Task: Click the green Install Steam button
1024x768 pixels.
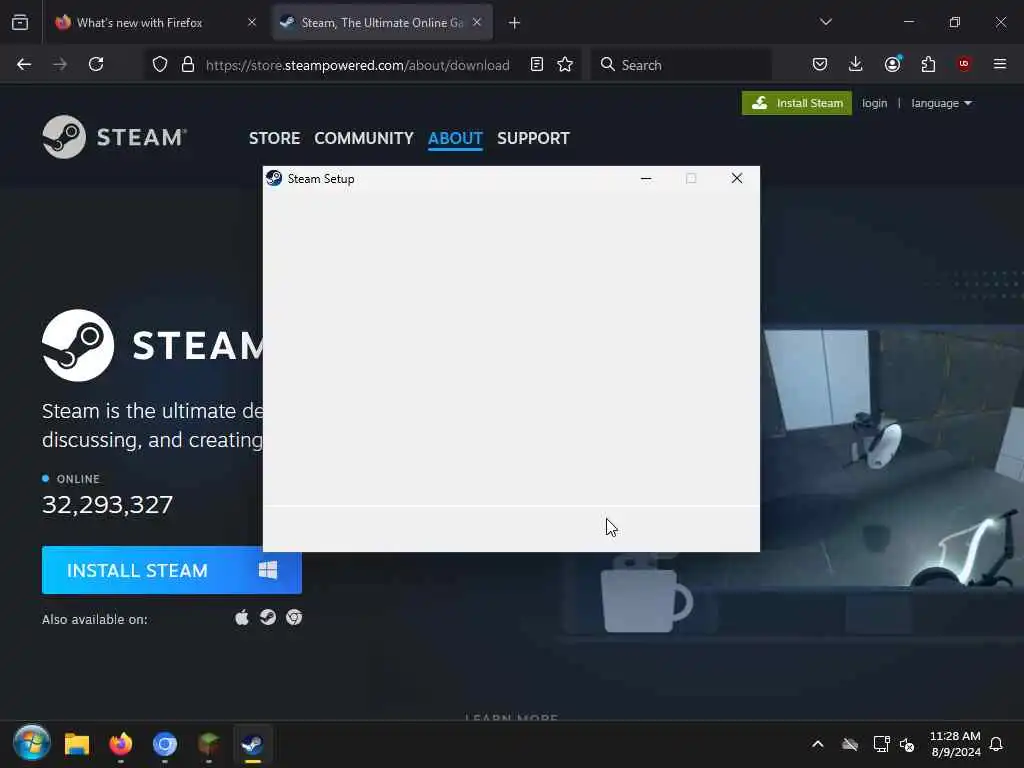Action: 797,103
